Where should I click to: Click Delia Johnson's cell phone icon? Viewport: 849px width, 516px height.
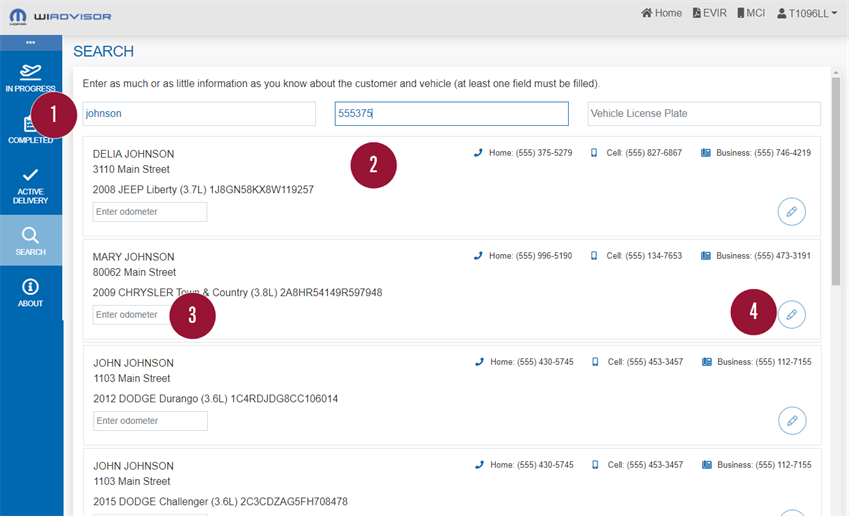click(x=594, y=153)
